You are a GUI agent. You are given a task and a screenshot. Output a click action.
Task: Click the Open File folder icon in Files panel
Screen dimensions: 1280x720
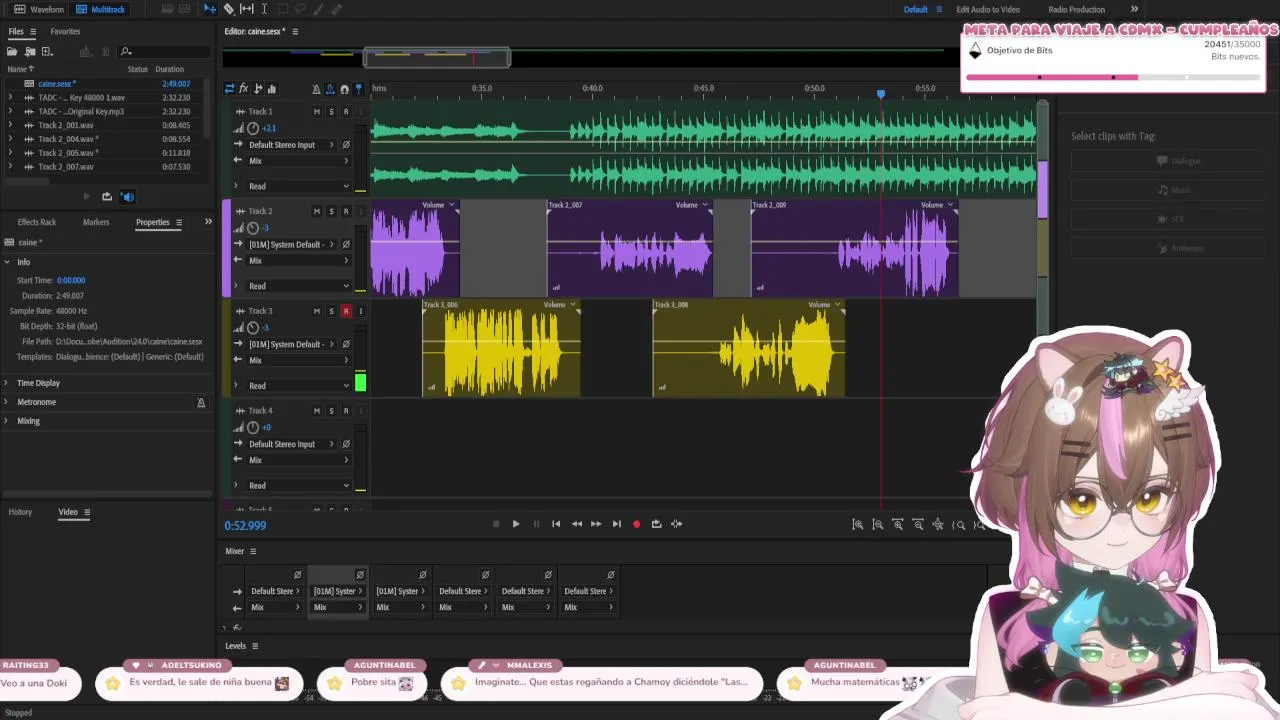(14, 51)
